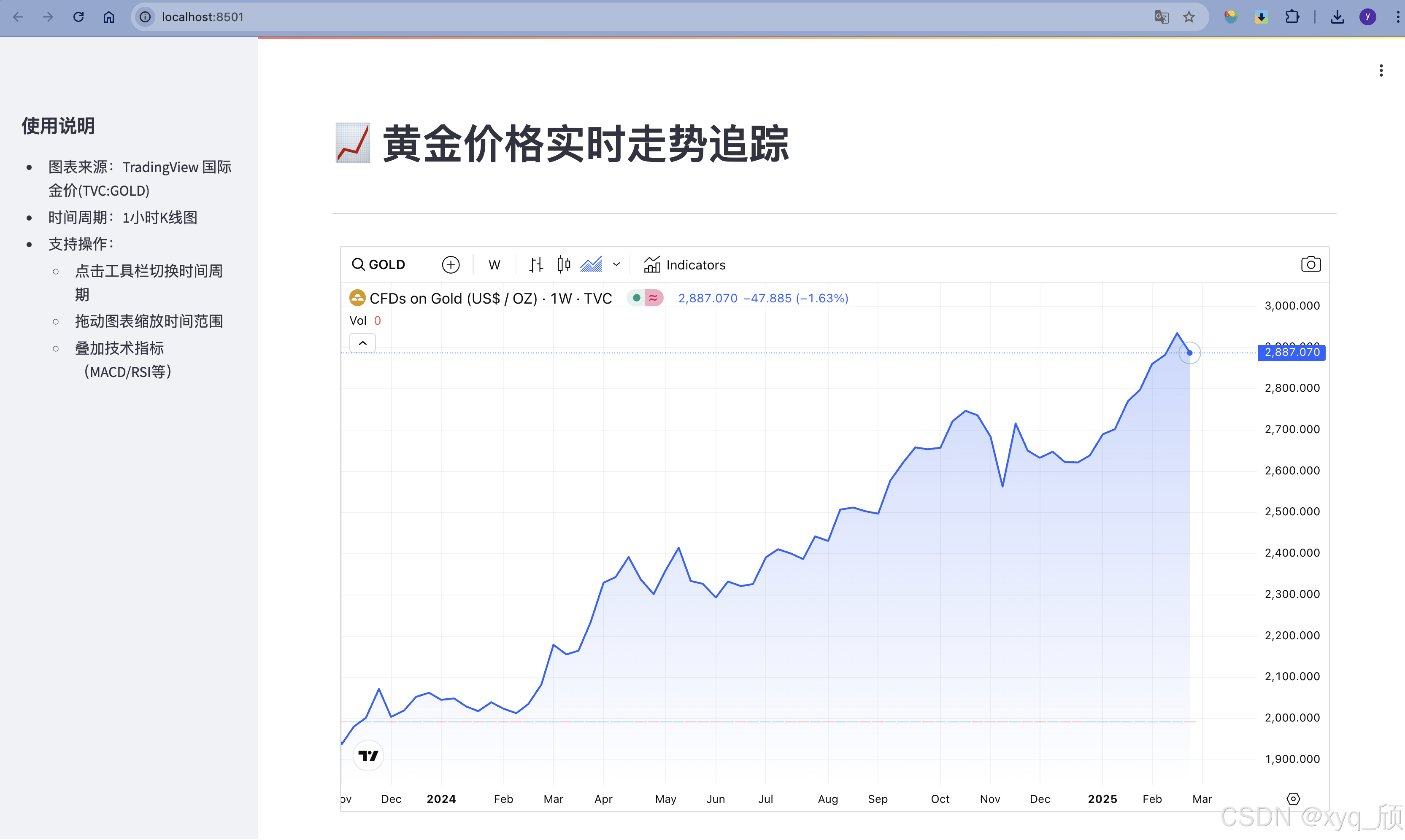Open Chrome downloads via toolbar icon
Viewport: 1405px width, 840px height.
click(x=1337, y=17)
